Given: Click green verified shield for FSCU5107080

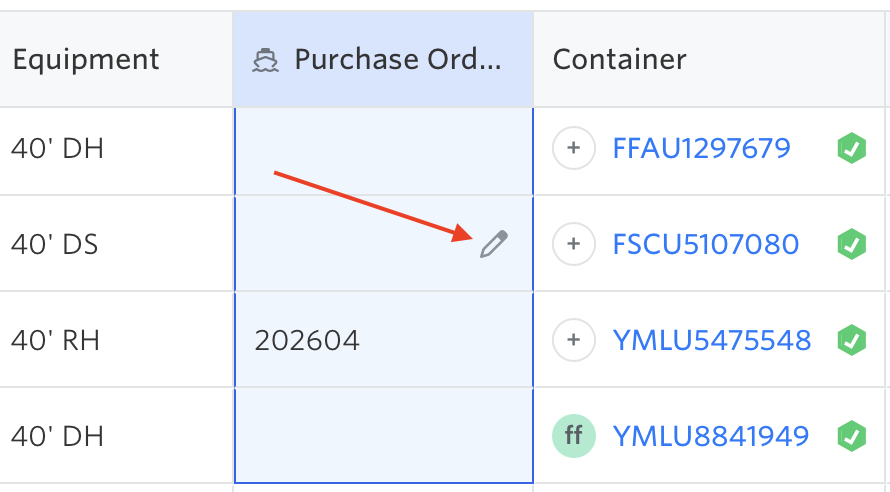Looking at the screenshot, I should coord(851,244).
